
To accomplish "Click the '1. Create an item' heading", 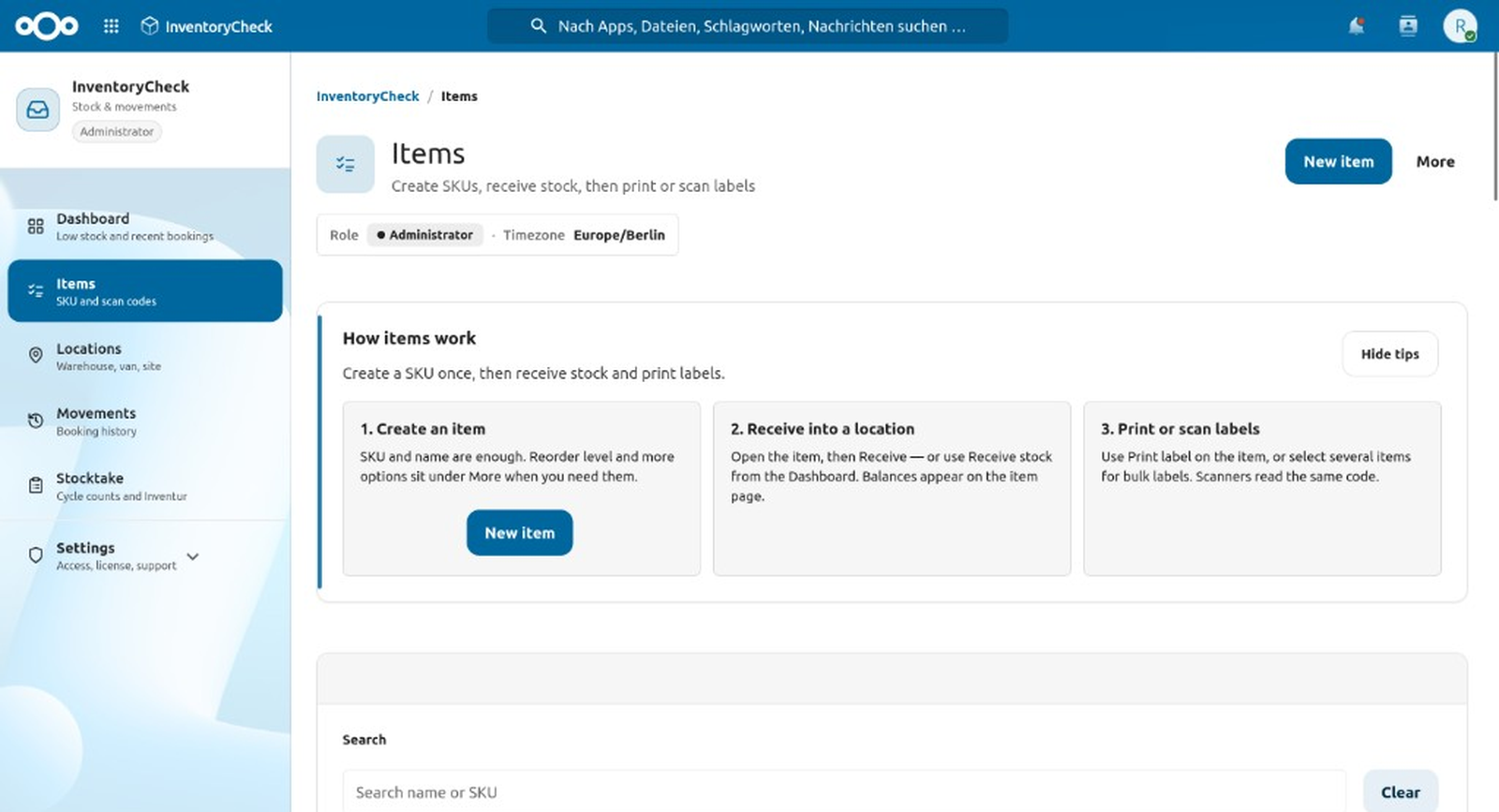I will point(423,429).
